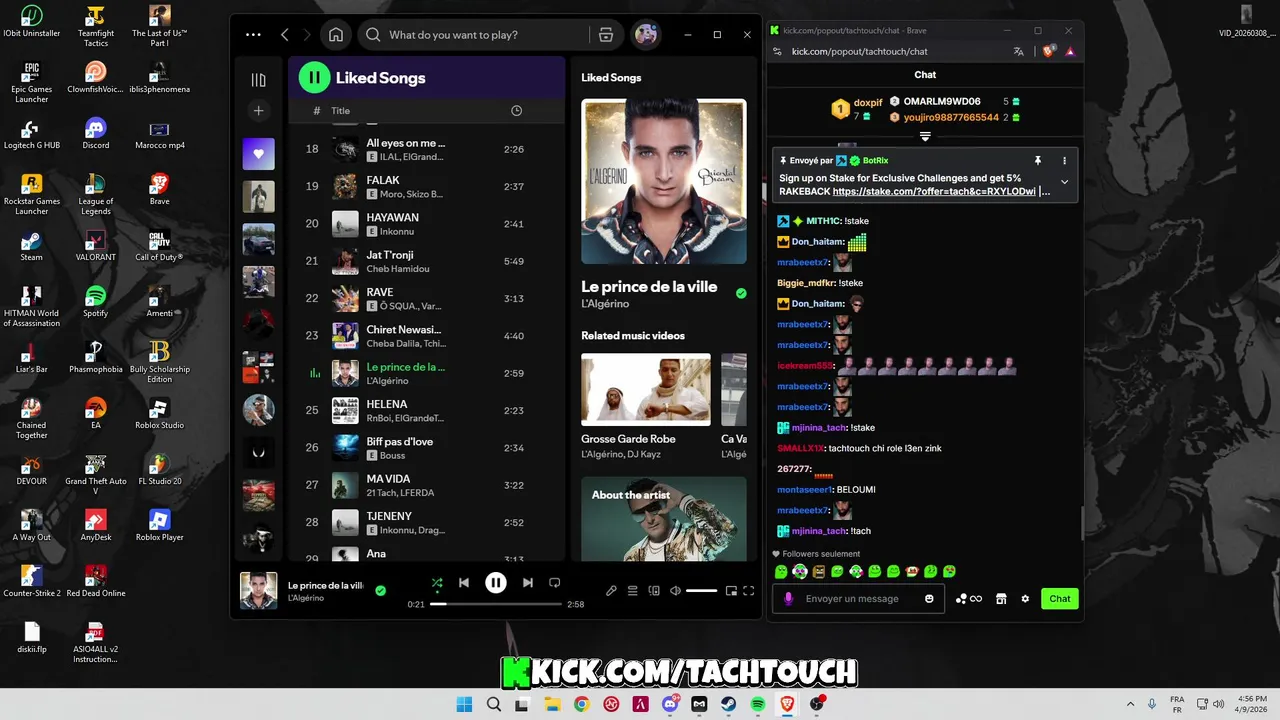
Task: Select the song HELENA
Action: point(426,411)
